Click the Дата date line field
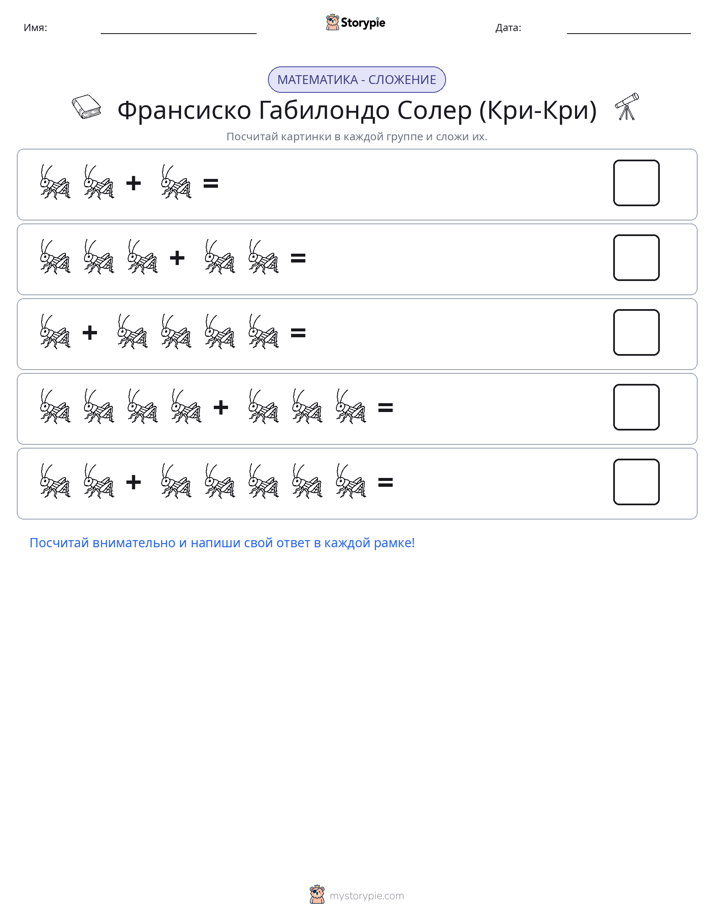Viewport: 714px width, 924px height. click(629, 28)
